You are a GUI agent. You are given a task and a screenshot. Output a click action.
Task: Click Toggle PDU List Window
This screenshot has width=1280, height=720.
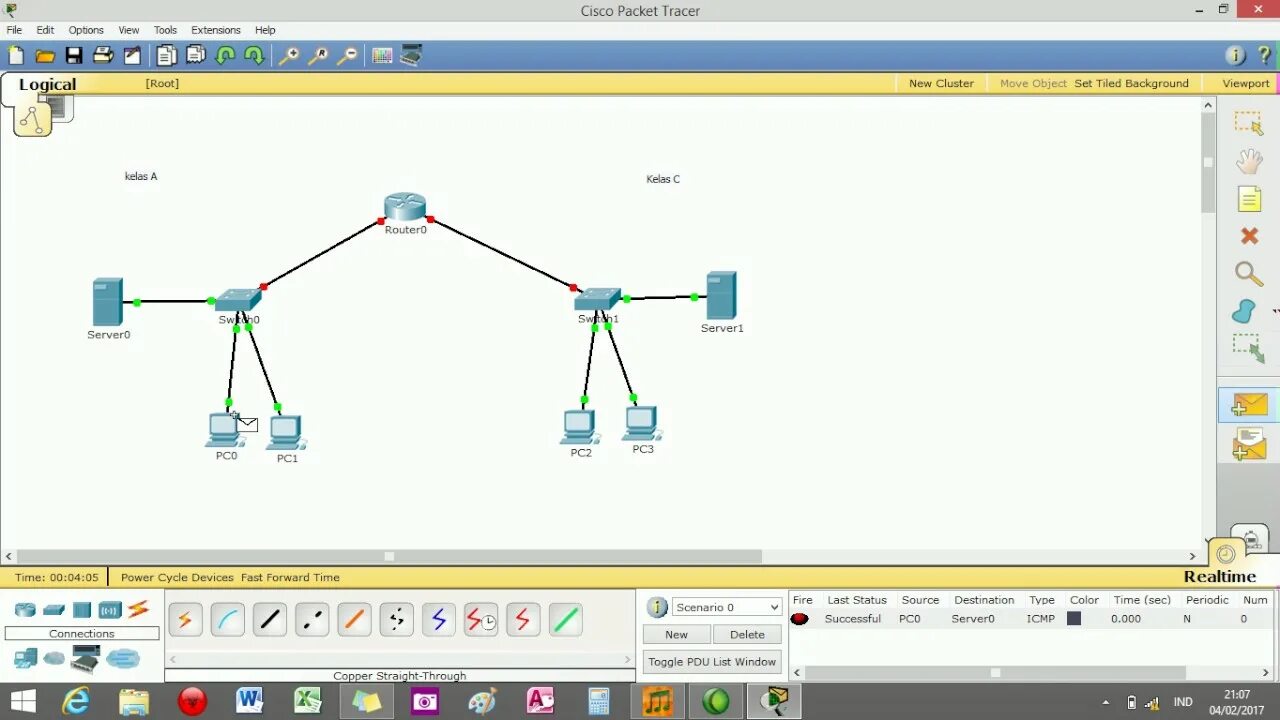(x=712, y=661)
